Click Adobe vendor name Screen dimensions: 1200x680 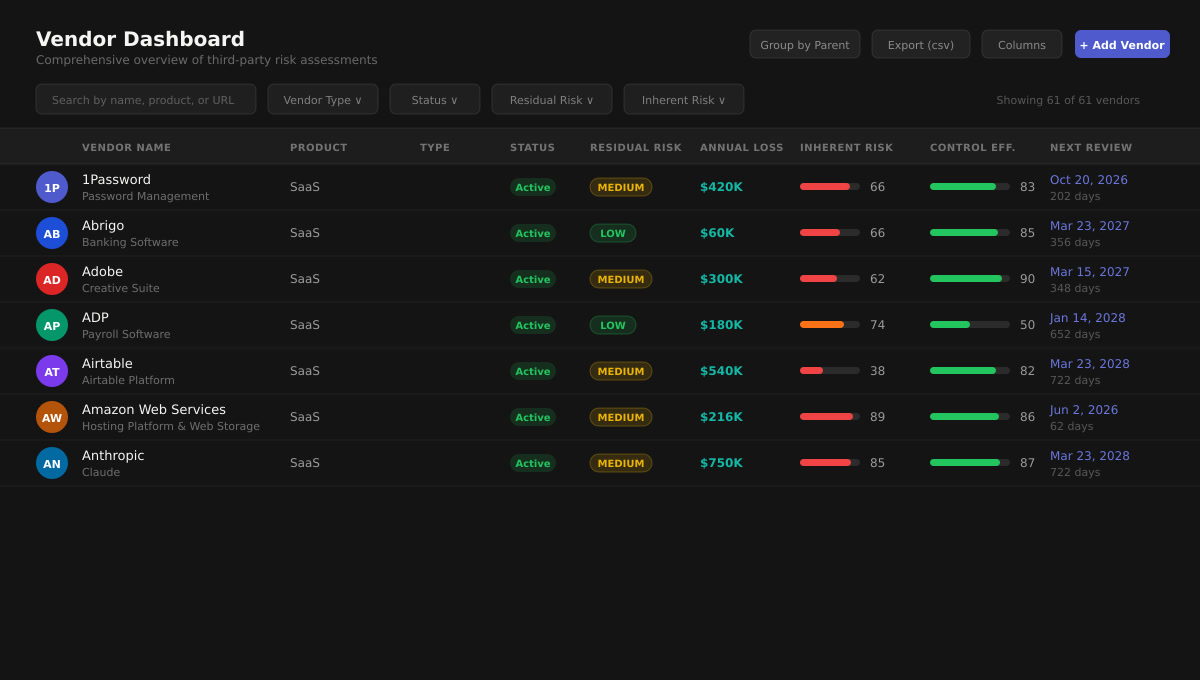coord(102,271)
